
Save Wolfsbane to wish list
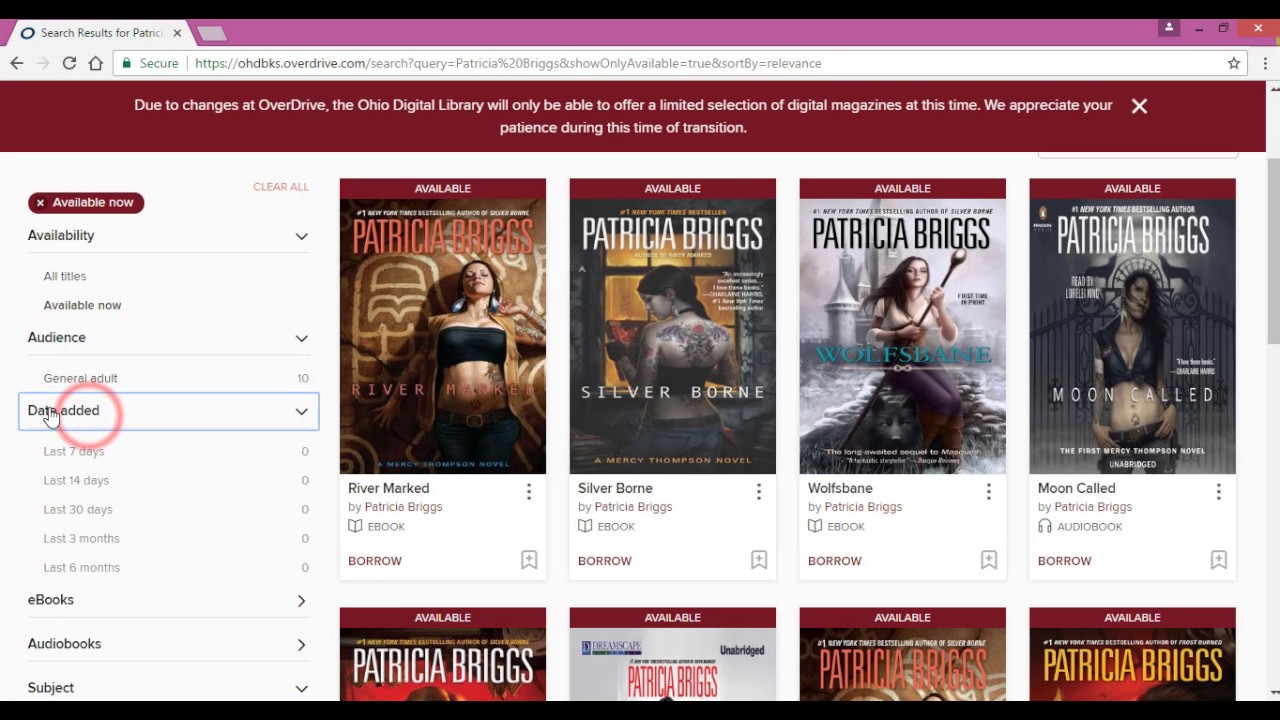(989, 560)
